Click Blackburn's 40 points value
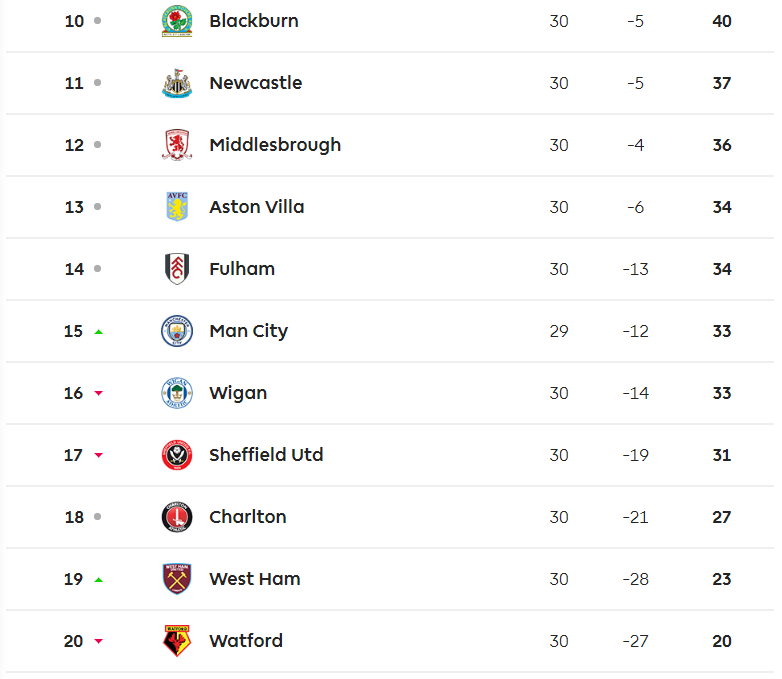The image size is (782, 679). (722, 21)
